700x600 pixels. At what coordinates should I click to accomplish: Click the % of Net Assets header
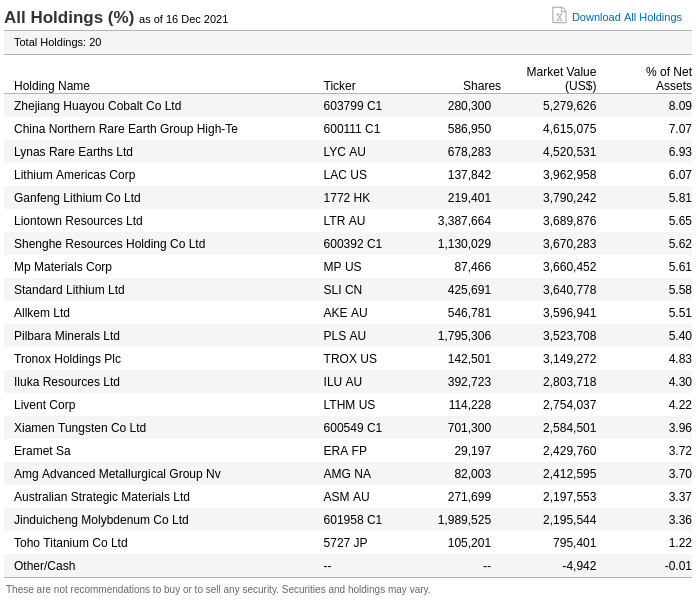668,79
